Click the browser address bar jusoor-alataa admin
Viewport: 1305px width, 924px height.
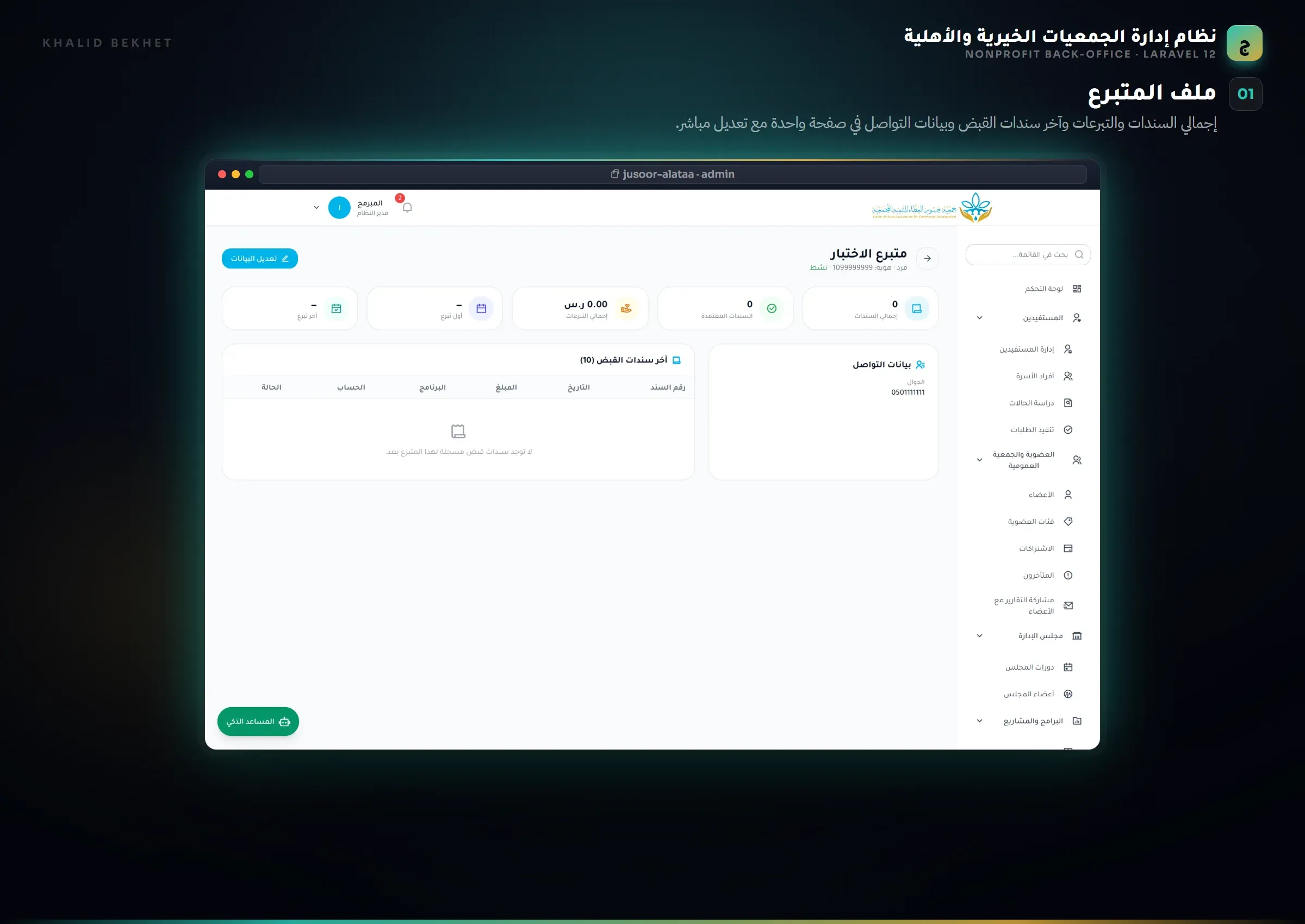pos(673,174)
